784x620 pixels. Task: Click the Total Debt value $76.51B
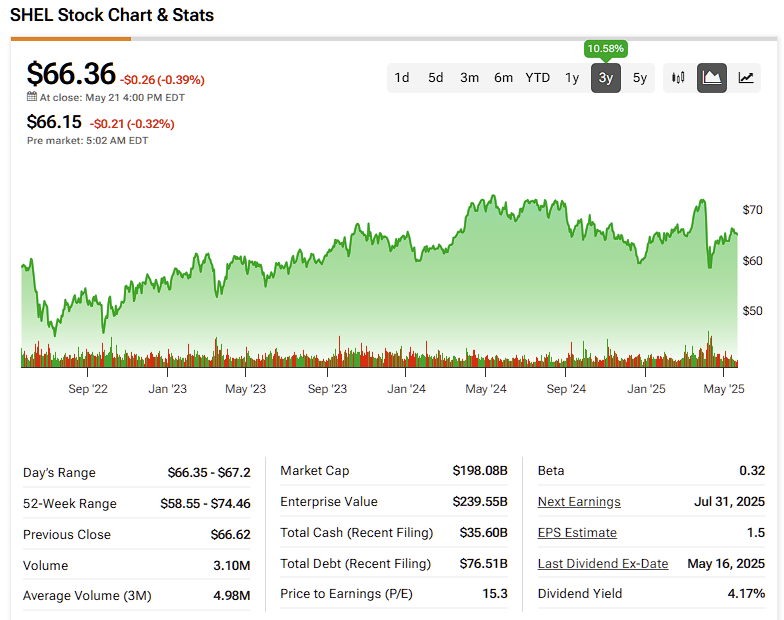[x=484, y=564]
